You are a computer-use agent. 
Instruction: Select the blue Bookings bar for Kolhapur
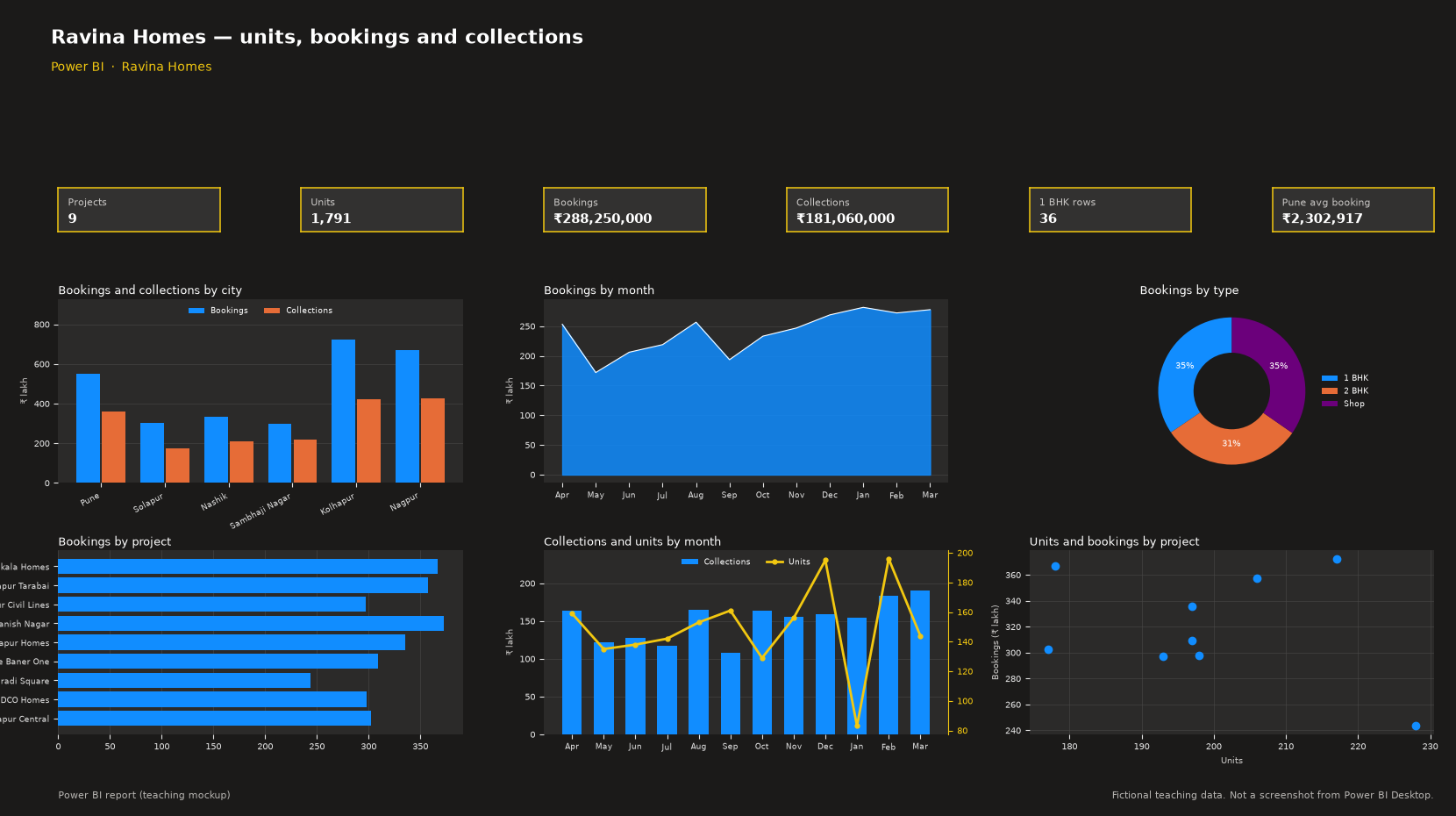343,411
